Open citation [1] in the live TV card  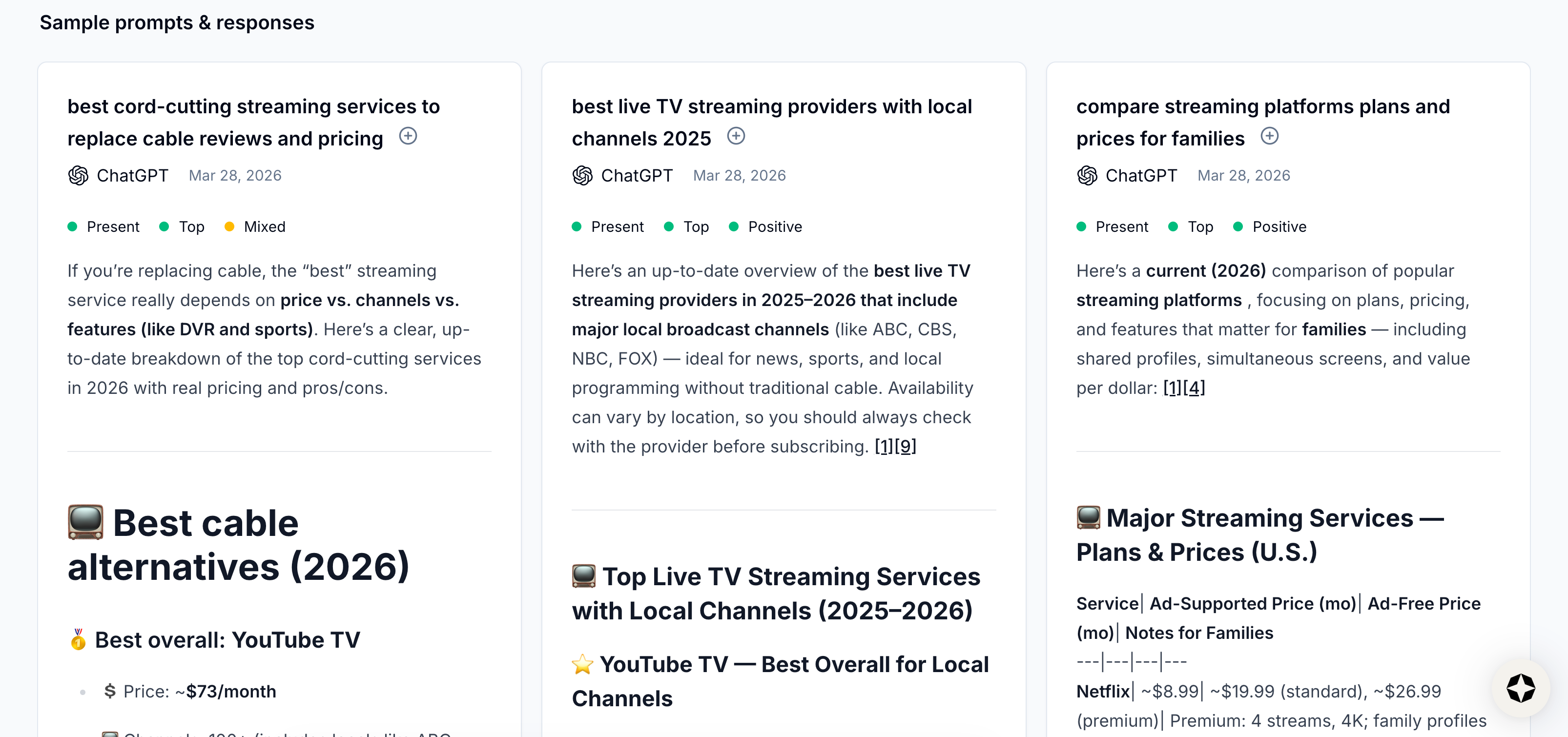click(x=884, y=446)
